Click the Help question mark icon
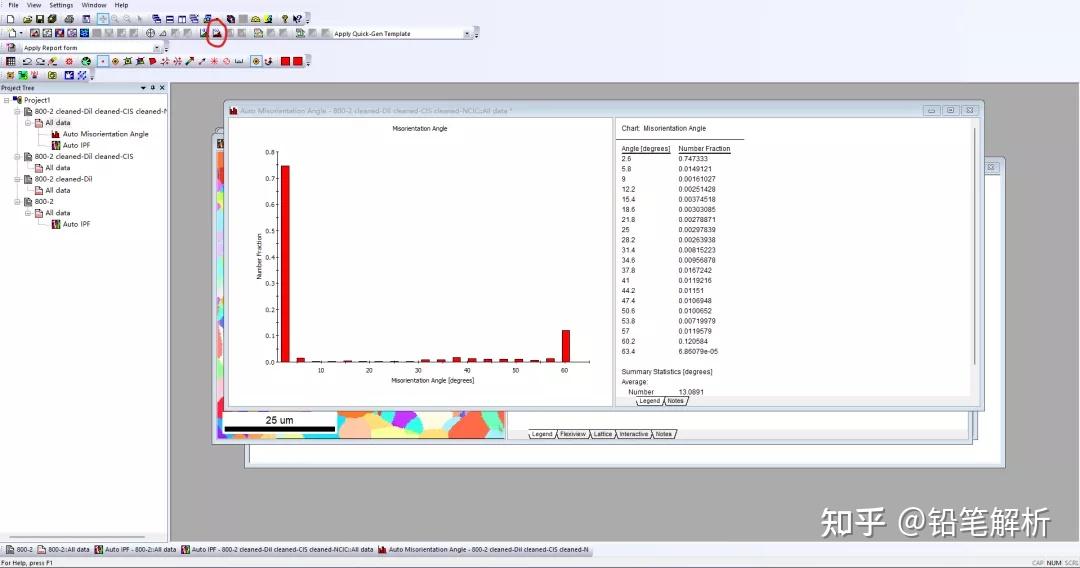Viewport: 1080px width, 568px height. [284, 19]
